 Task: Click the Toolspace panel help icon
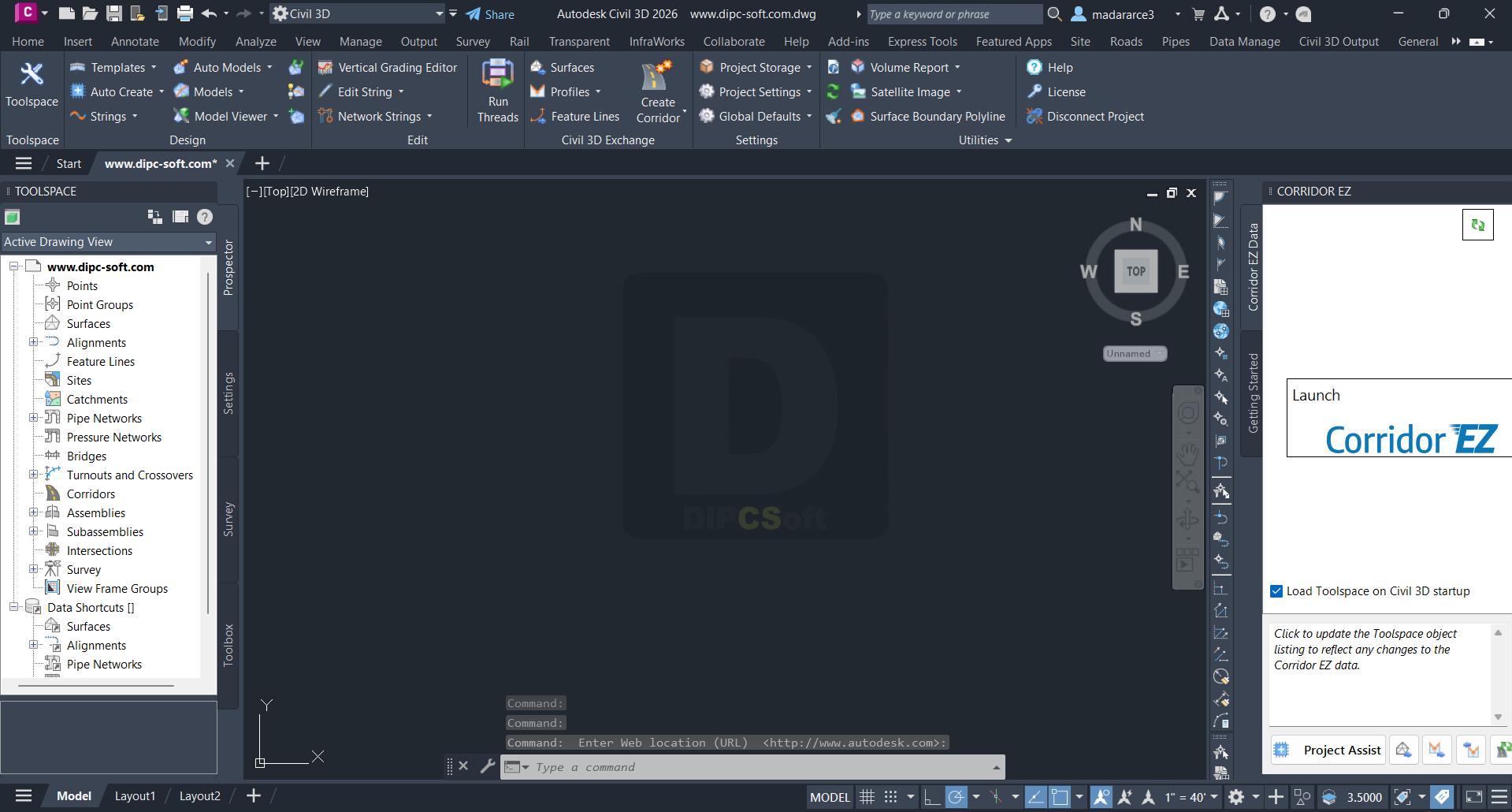coord(205,217)
